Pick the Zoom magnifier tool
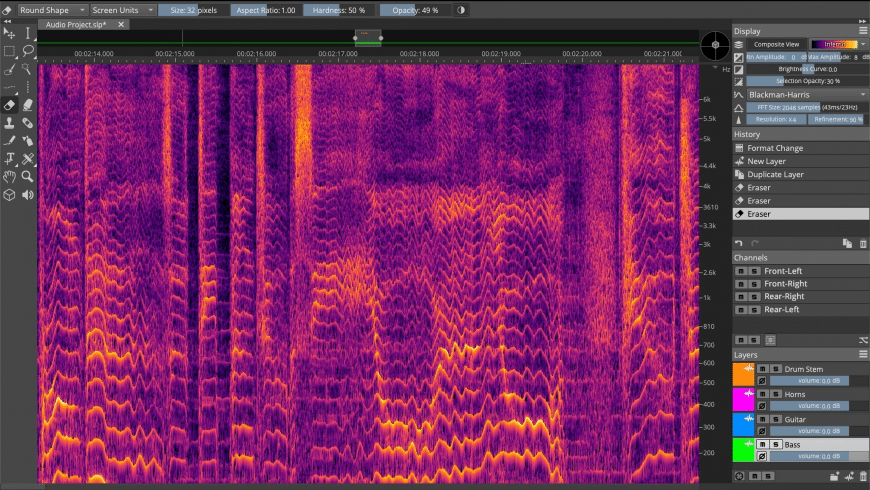 pyautogui.click(x=28, y=176)
